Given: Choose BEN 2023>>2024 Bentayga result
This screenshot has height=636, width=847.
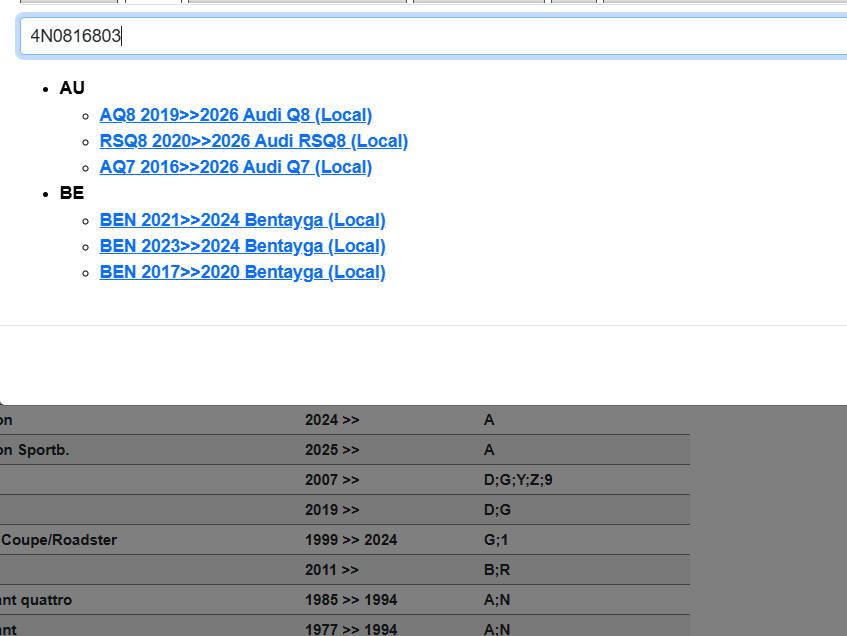Looking at the screenshot, I should pos(242,246).
